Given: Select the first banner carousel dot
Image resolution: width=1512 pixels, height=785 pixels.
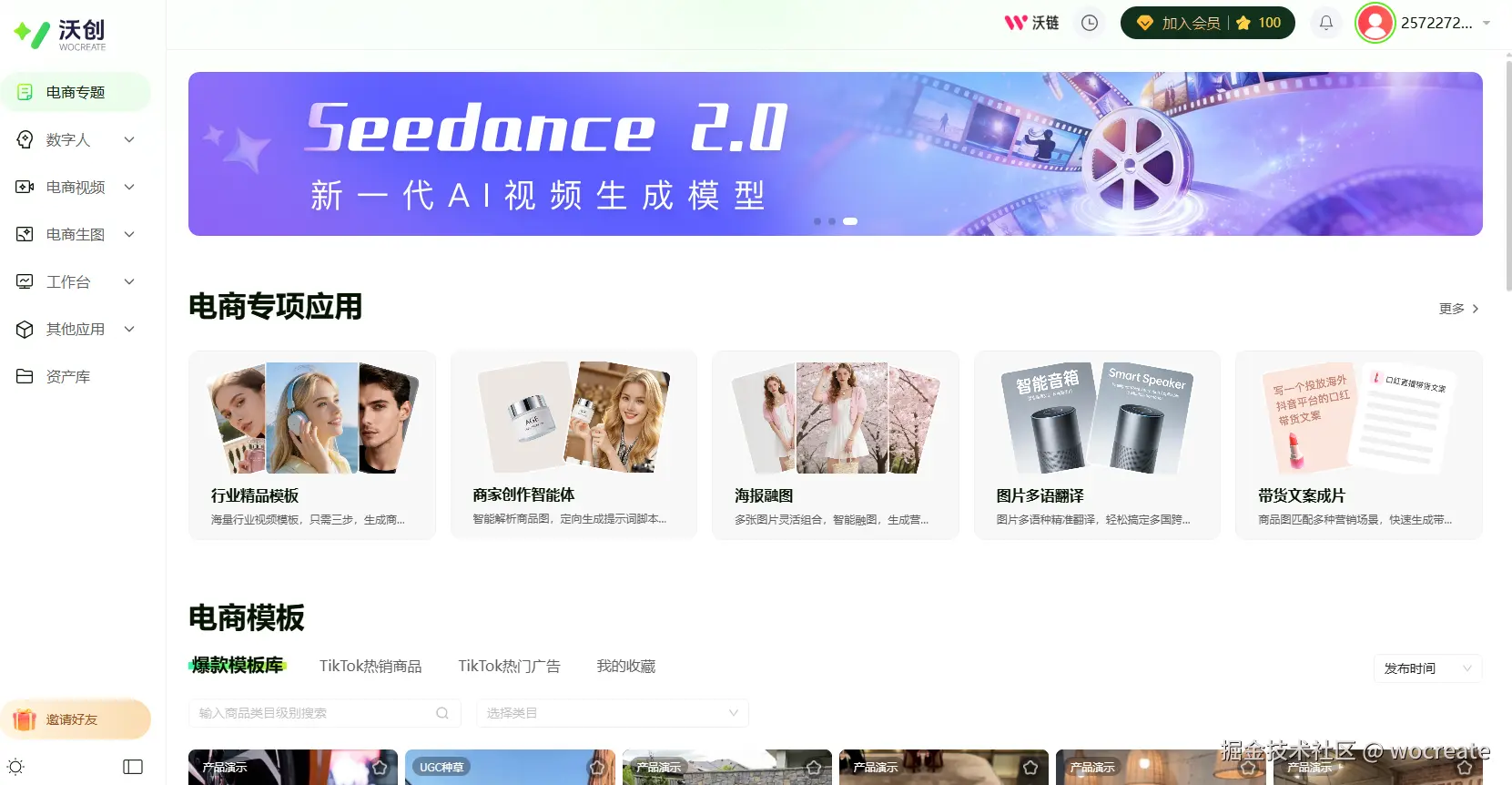Looking at the screenshot, I should tap(817, 221).
